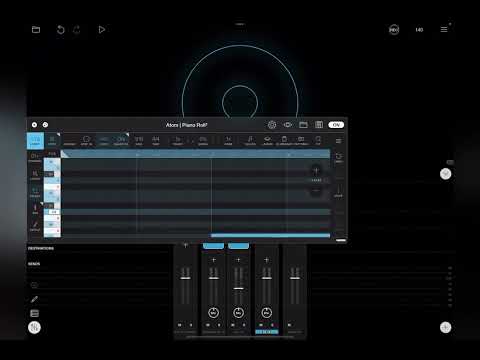The height and width of the screenshot is (360, 480).
Task: Add a node with third channel's plus
Action: 238,260
